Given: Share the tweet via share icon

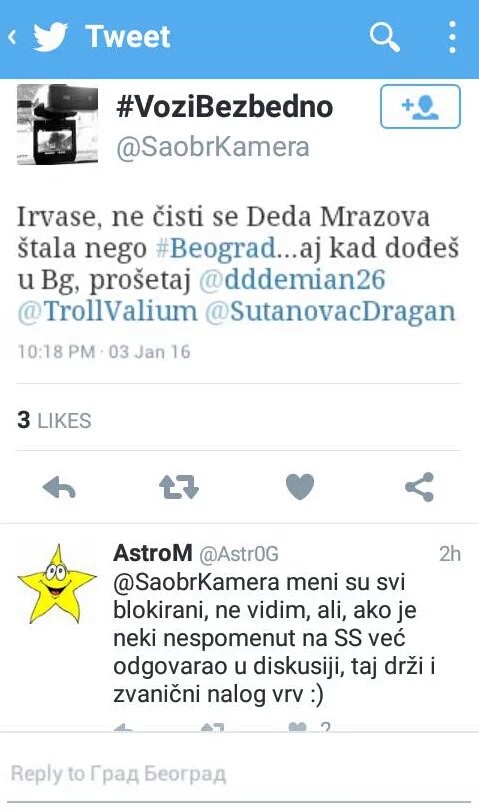Looking at the screenshot, I should pos(419,487).
